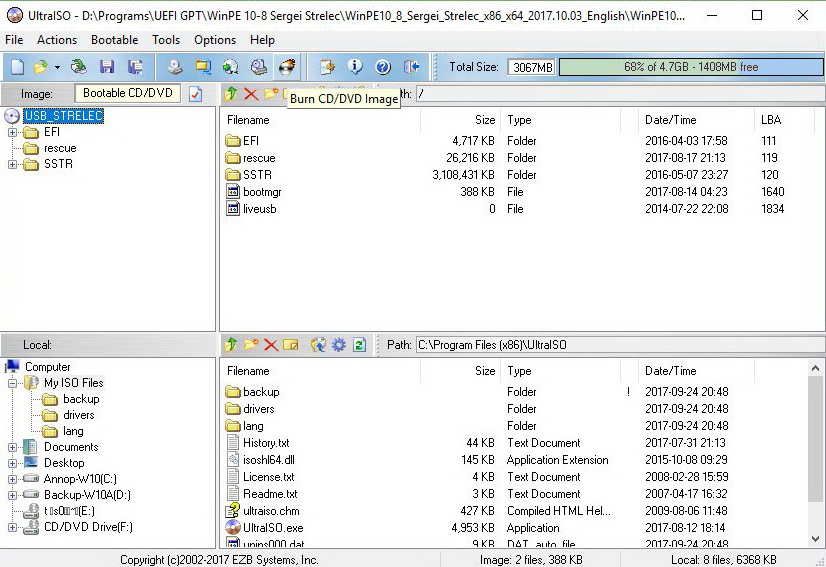Click the Convert image toolbar icon
The image size is (826, 567).
click(x=203, y=67)
